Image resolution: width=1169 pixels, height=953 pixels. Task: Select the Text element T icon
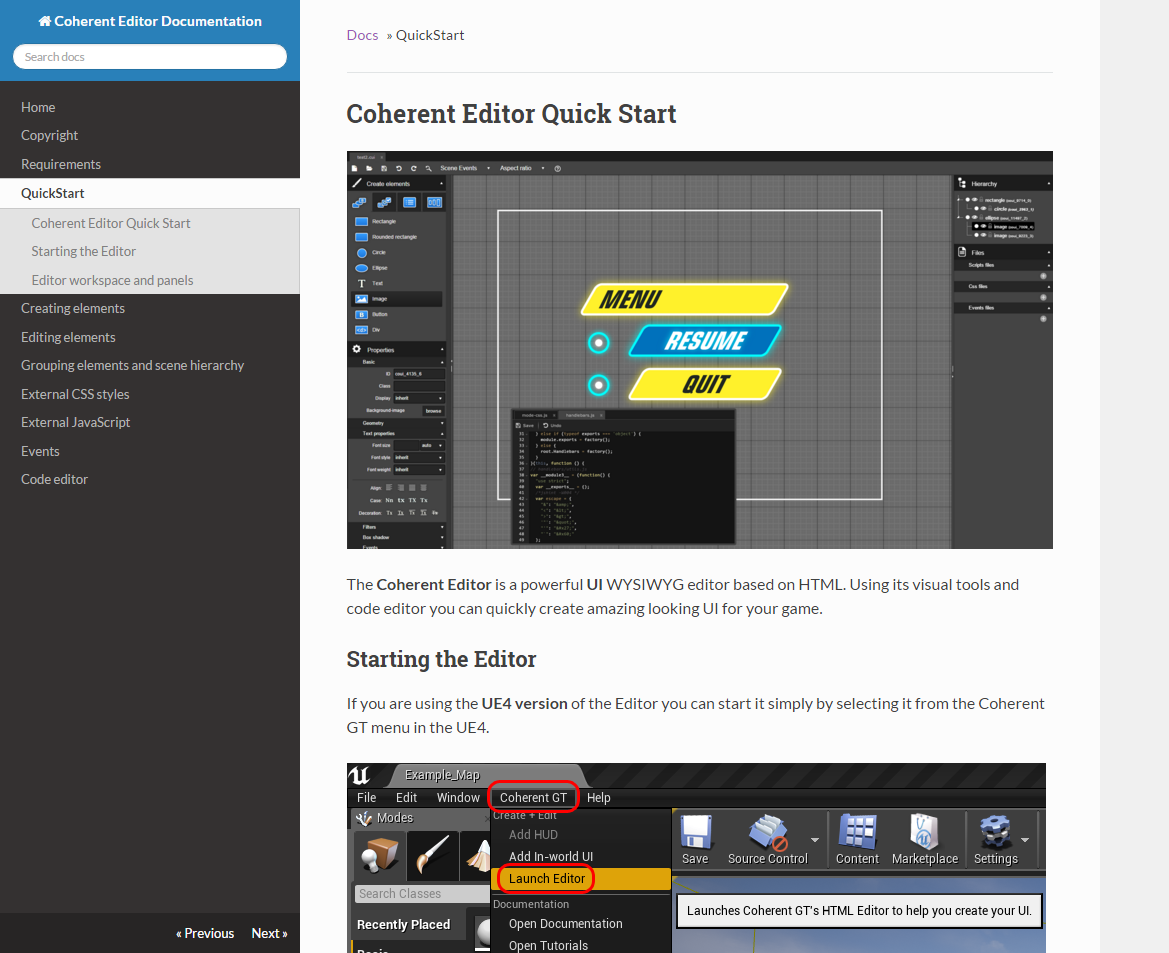[362, 284]
